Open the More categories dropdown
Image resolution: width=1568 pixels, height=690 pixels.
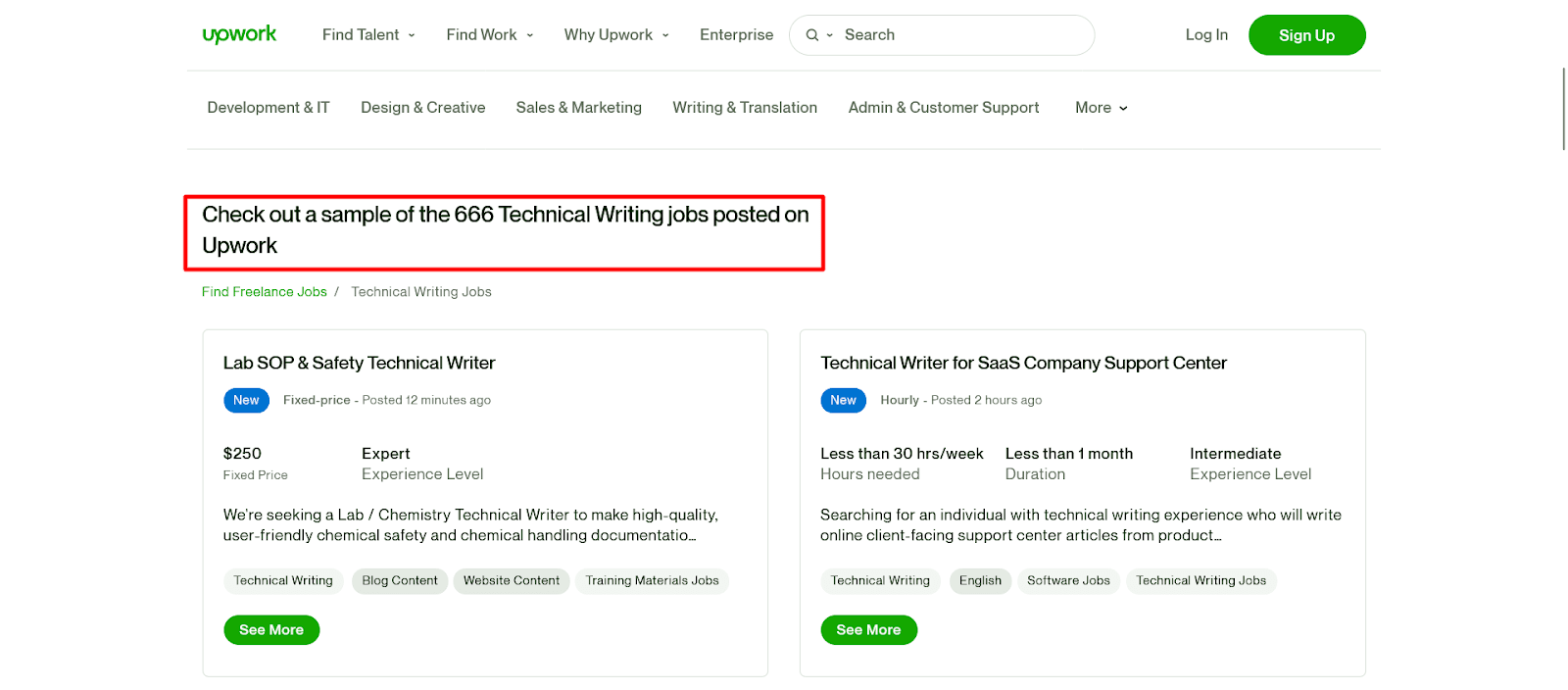click(1101, 108)
